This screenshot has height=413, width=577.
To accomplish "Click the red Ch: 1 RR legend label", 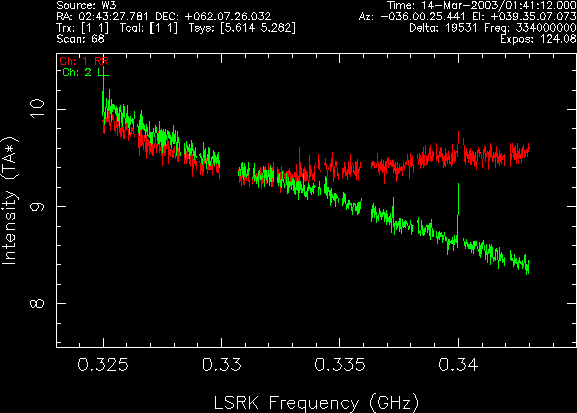I will 84,61.
